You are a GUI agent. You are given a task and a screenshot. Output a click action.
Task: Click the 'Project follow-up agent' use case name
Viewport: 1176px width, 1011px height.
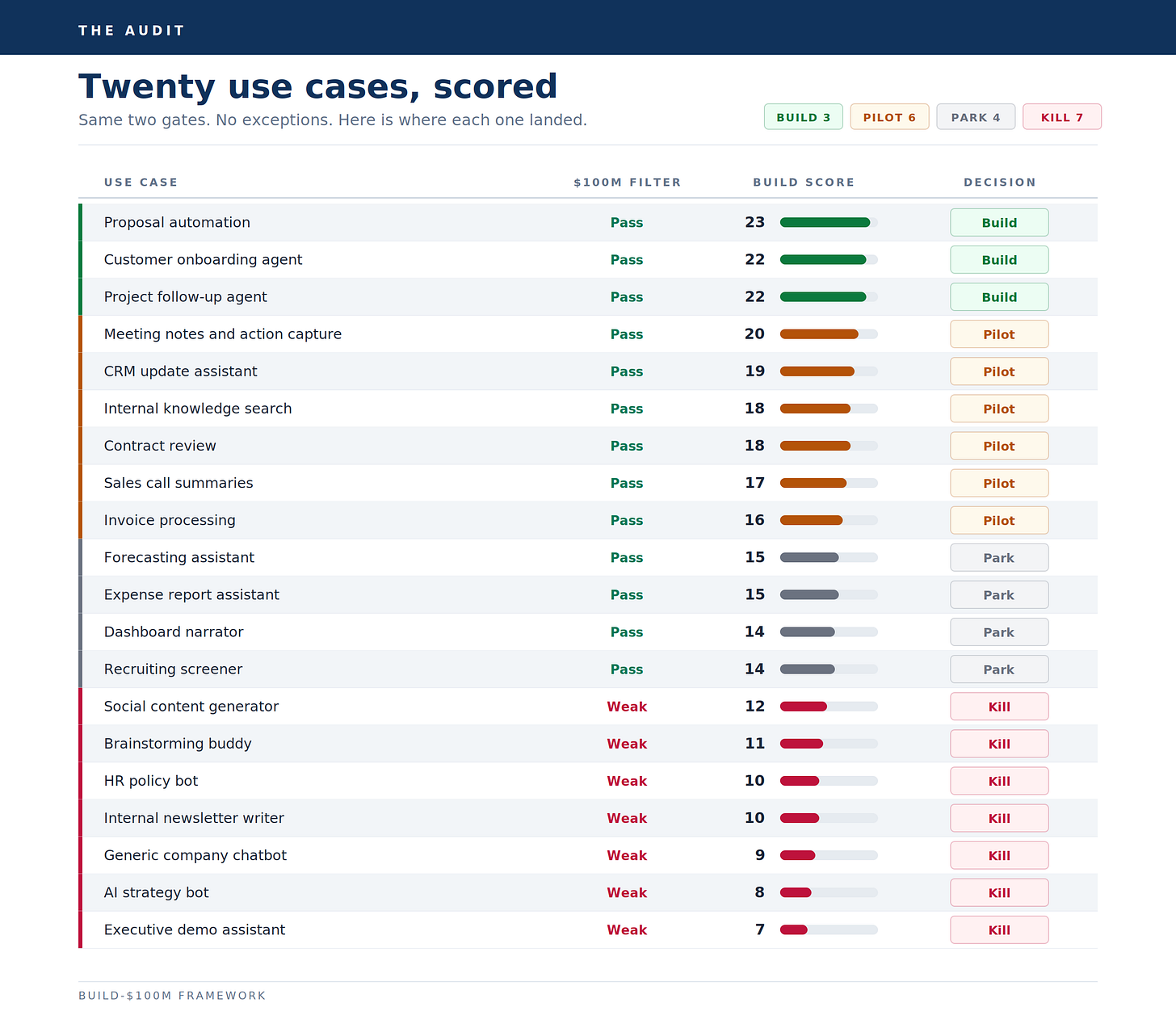185,296
